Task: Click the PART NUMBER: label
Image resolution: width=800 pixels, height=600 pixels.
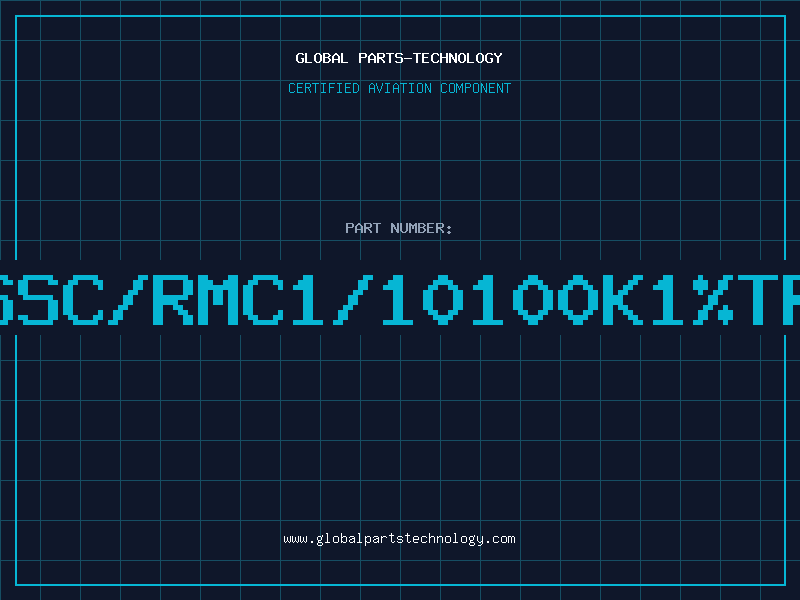Action: tap(399, 228)
